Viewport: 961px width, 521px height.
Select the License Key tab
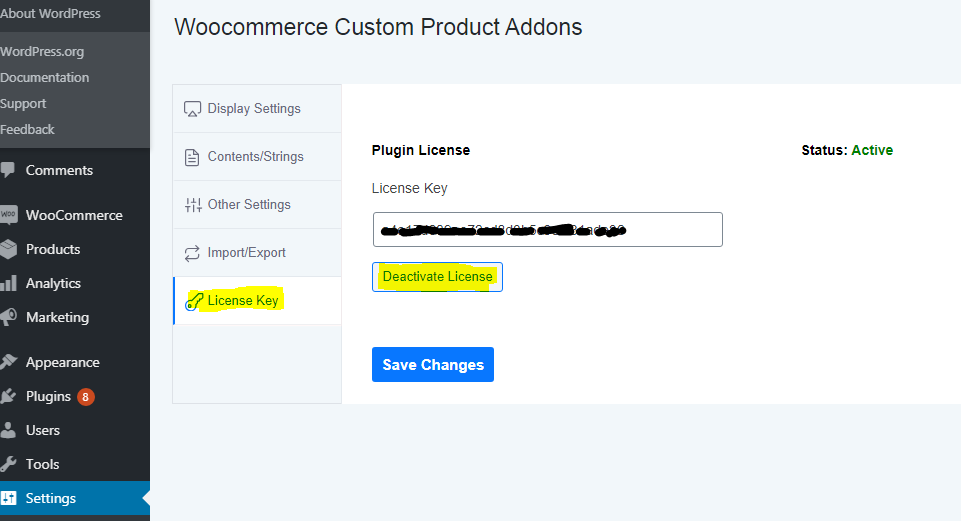(x=243, y=300)
